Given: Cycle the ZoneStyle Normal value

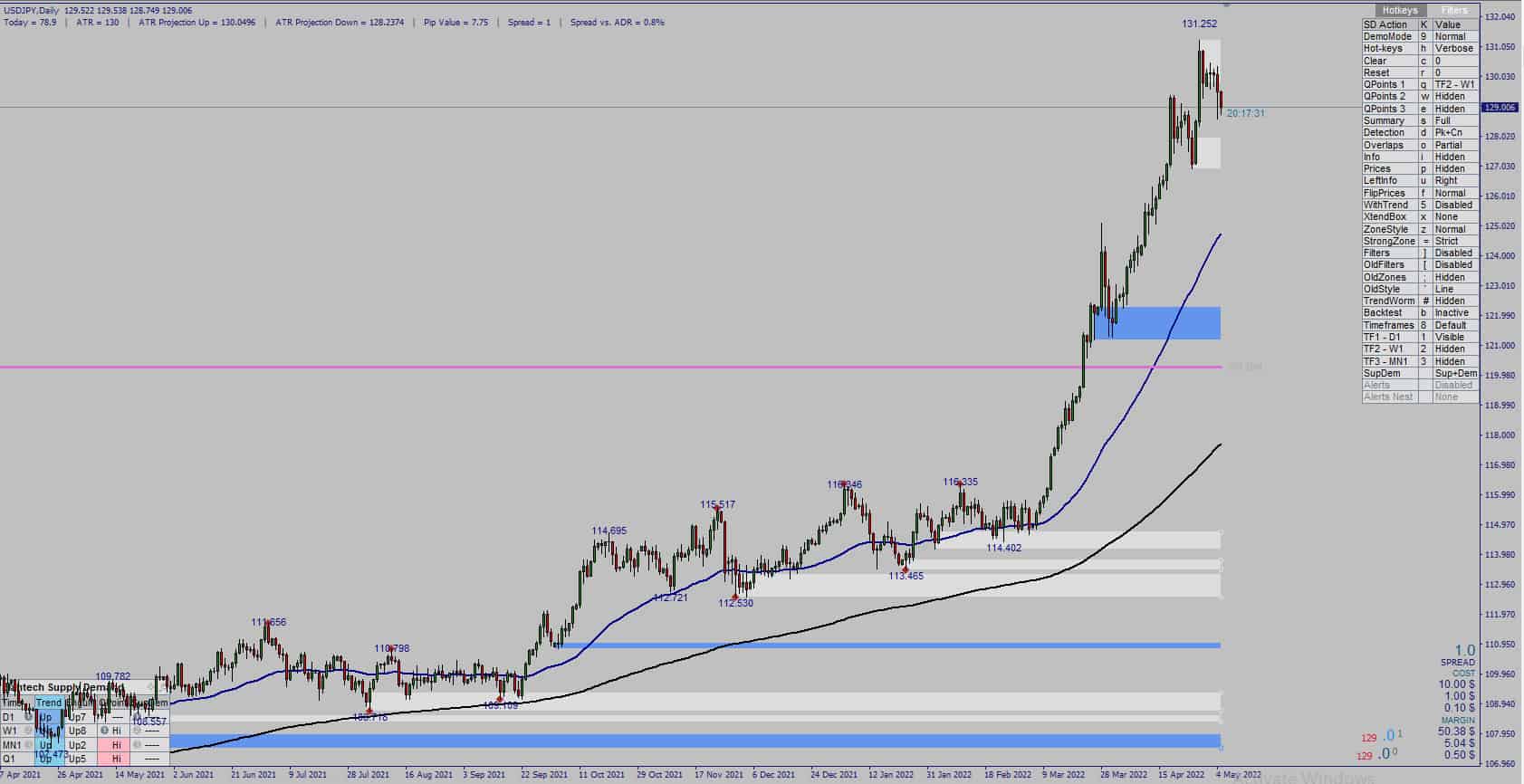Looking at the screenshot, I should point(1454,229).
